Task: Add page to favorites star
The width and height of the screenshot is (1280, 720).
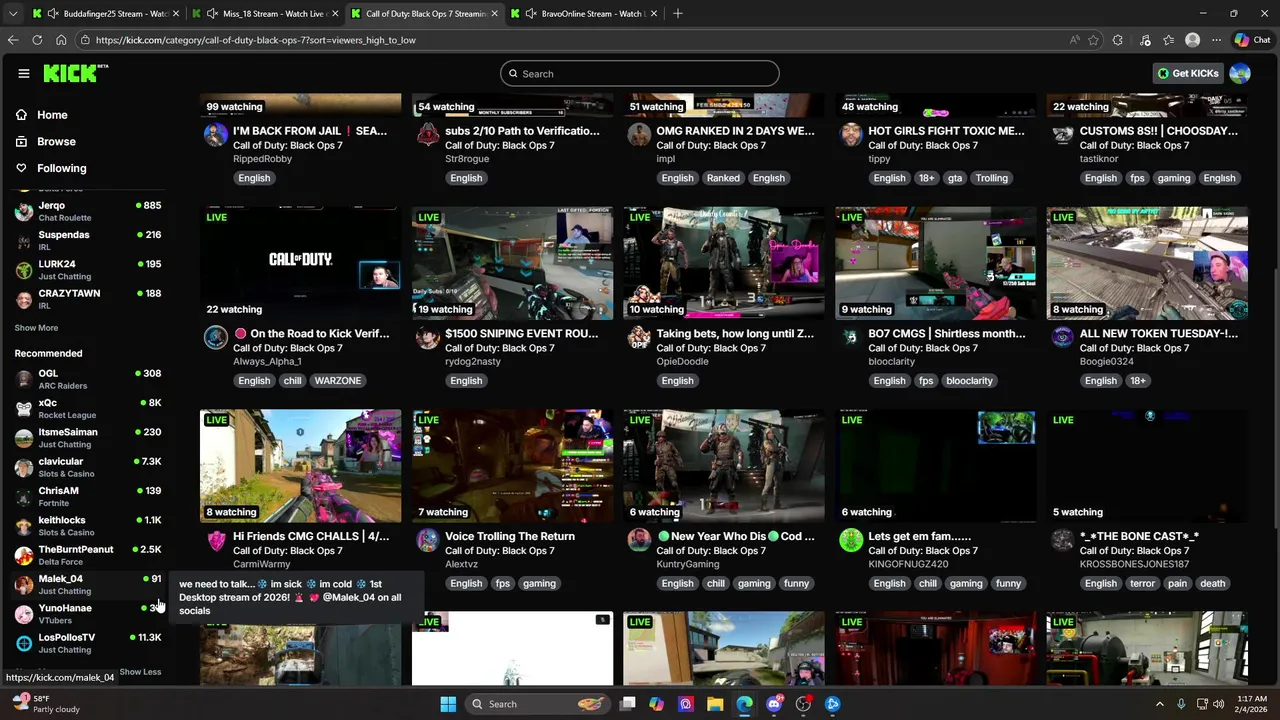Action: coord(1093,40)
